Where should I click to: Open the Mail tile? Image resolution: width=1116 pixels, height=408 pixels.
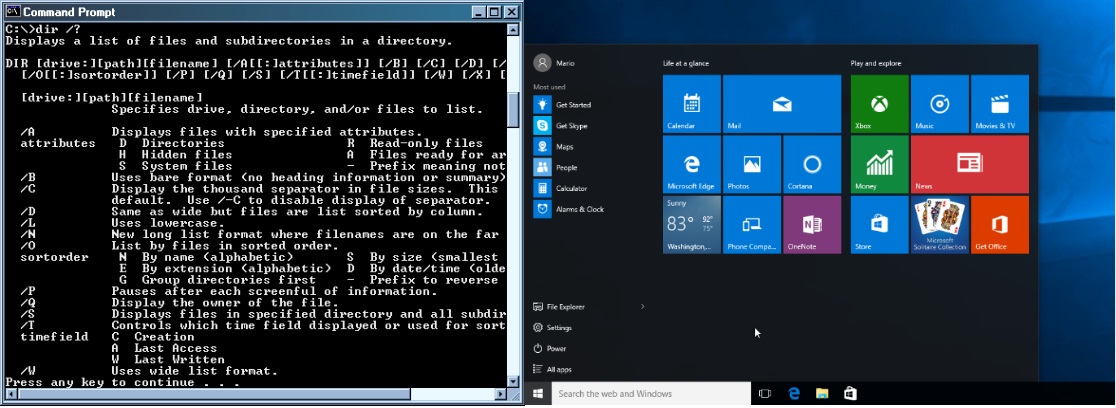click(781, 104)
